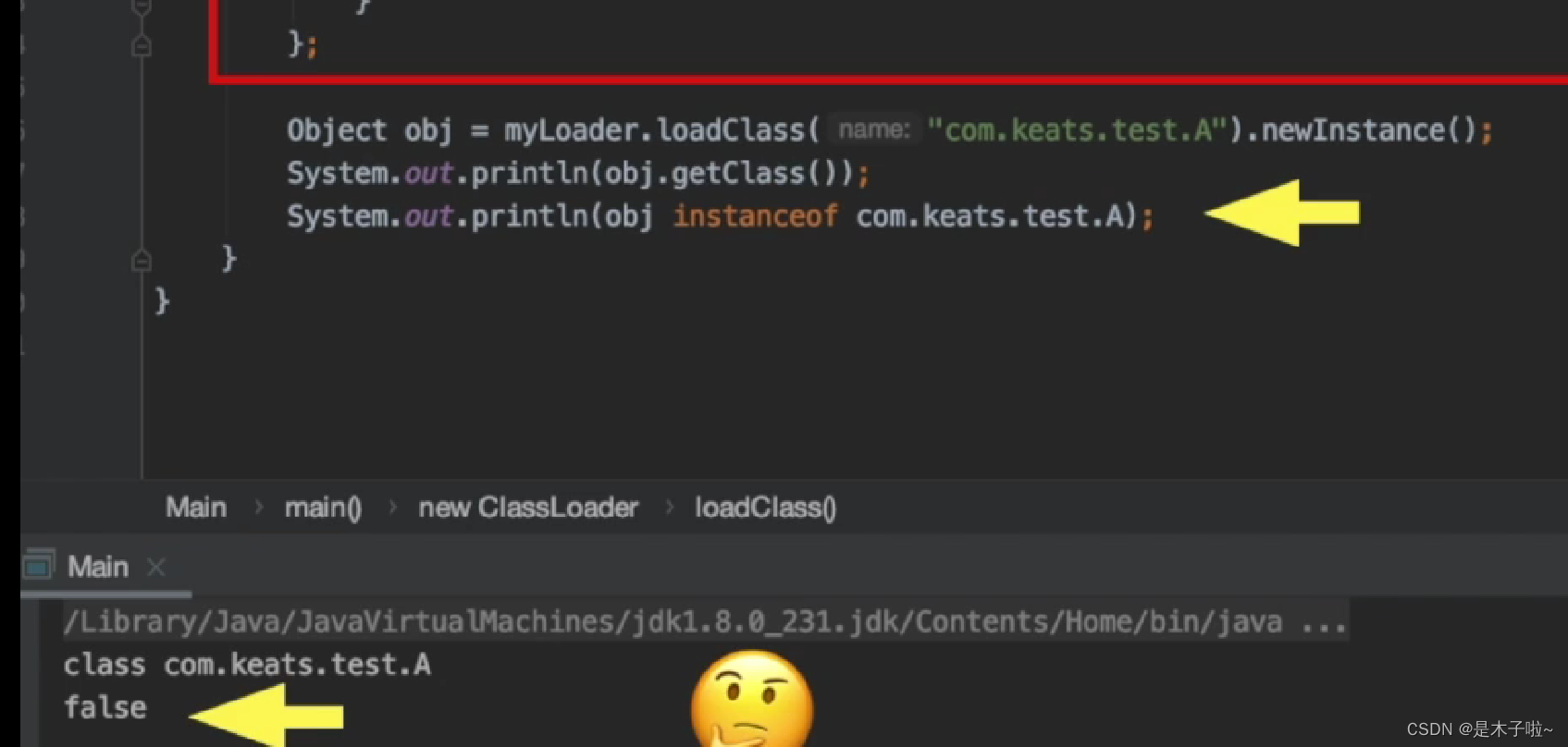
Task: Open the Main run tab
Action: [98, 567]
